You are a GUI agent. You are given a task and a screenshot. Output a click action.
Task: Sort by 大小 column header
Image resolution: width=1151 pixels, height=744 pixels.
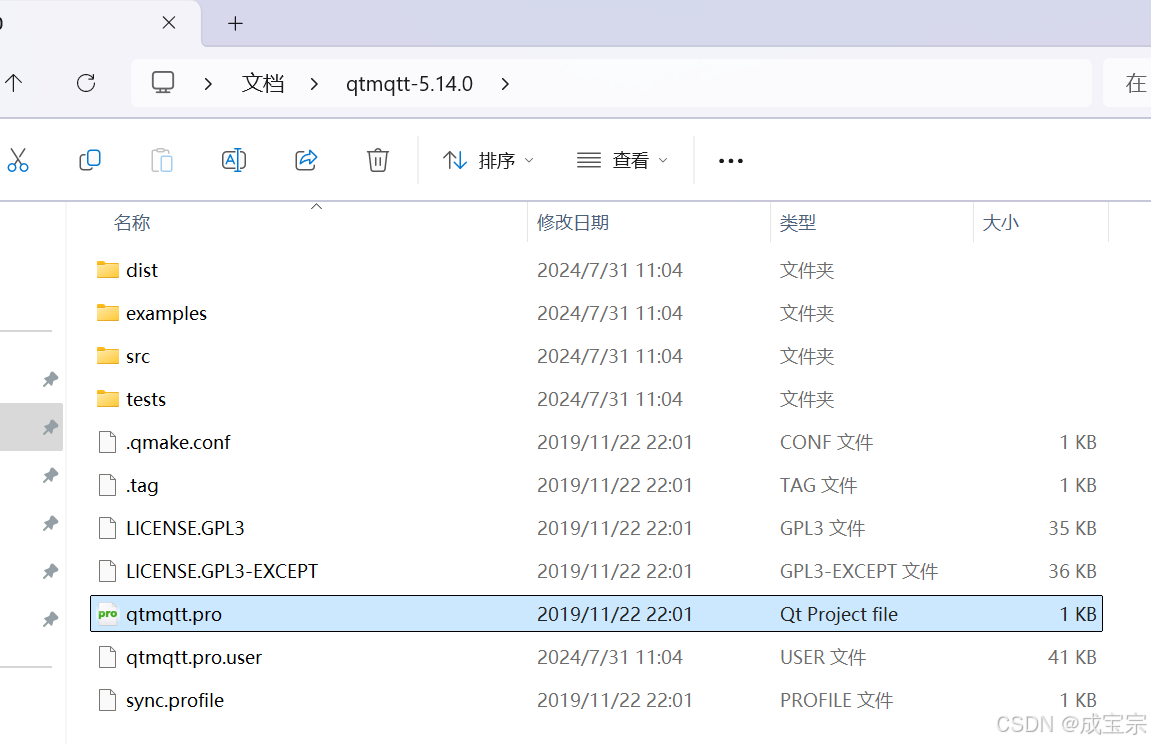pos(1001,222)
